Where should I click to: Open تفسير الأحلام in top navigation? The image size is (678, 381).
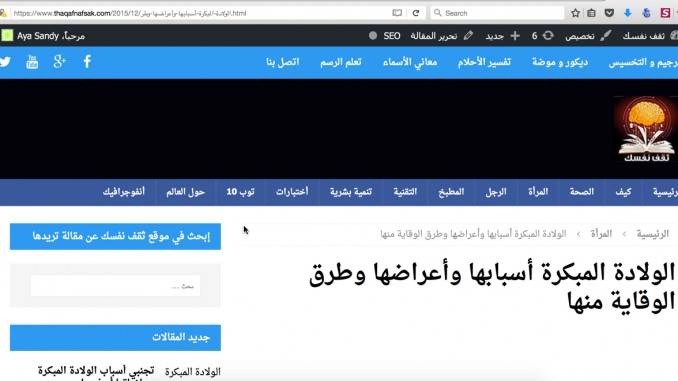(x=484, y=62)
